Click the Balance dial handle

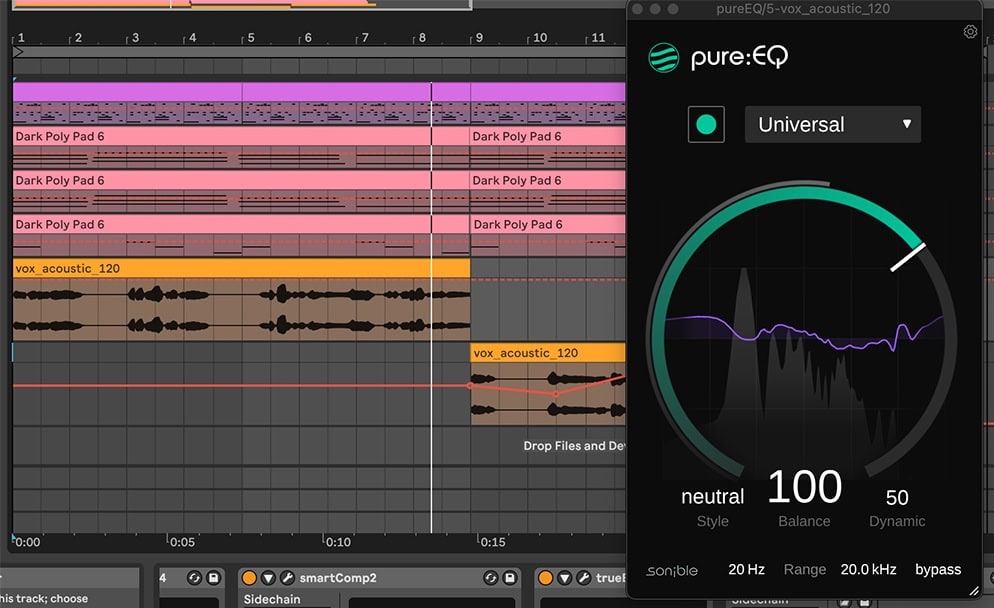coord(908,257)
